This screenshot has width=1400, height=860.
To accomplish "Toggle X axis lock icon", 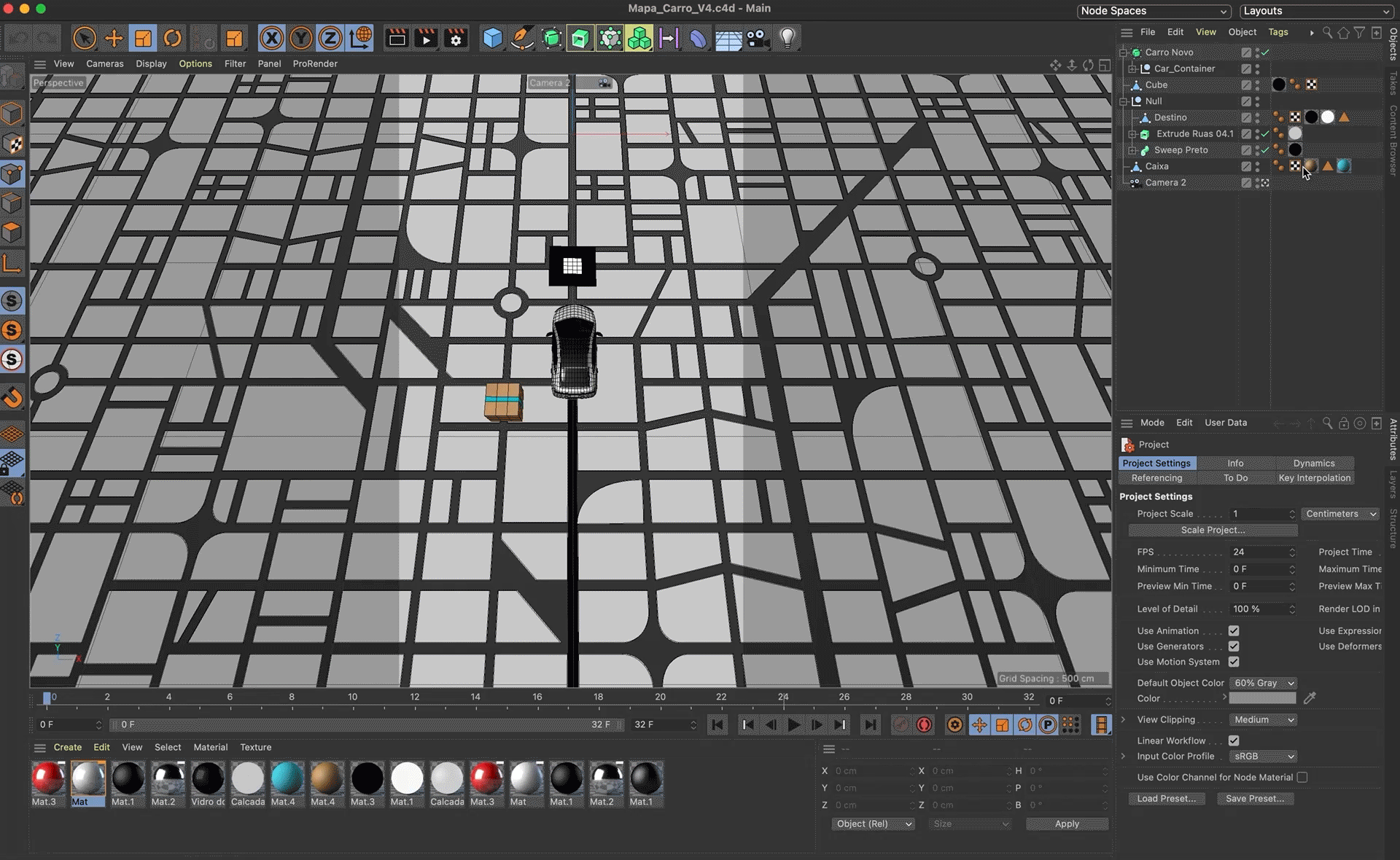I will tap(271, 38).
